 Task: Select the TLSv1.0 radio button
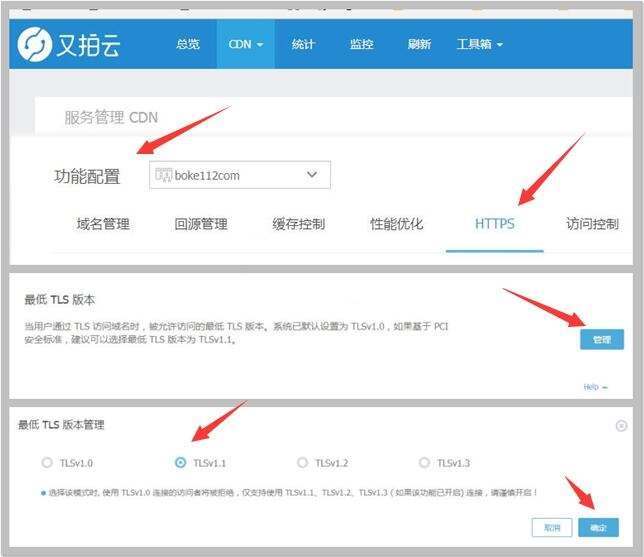[x=47, y=463]
